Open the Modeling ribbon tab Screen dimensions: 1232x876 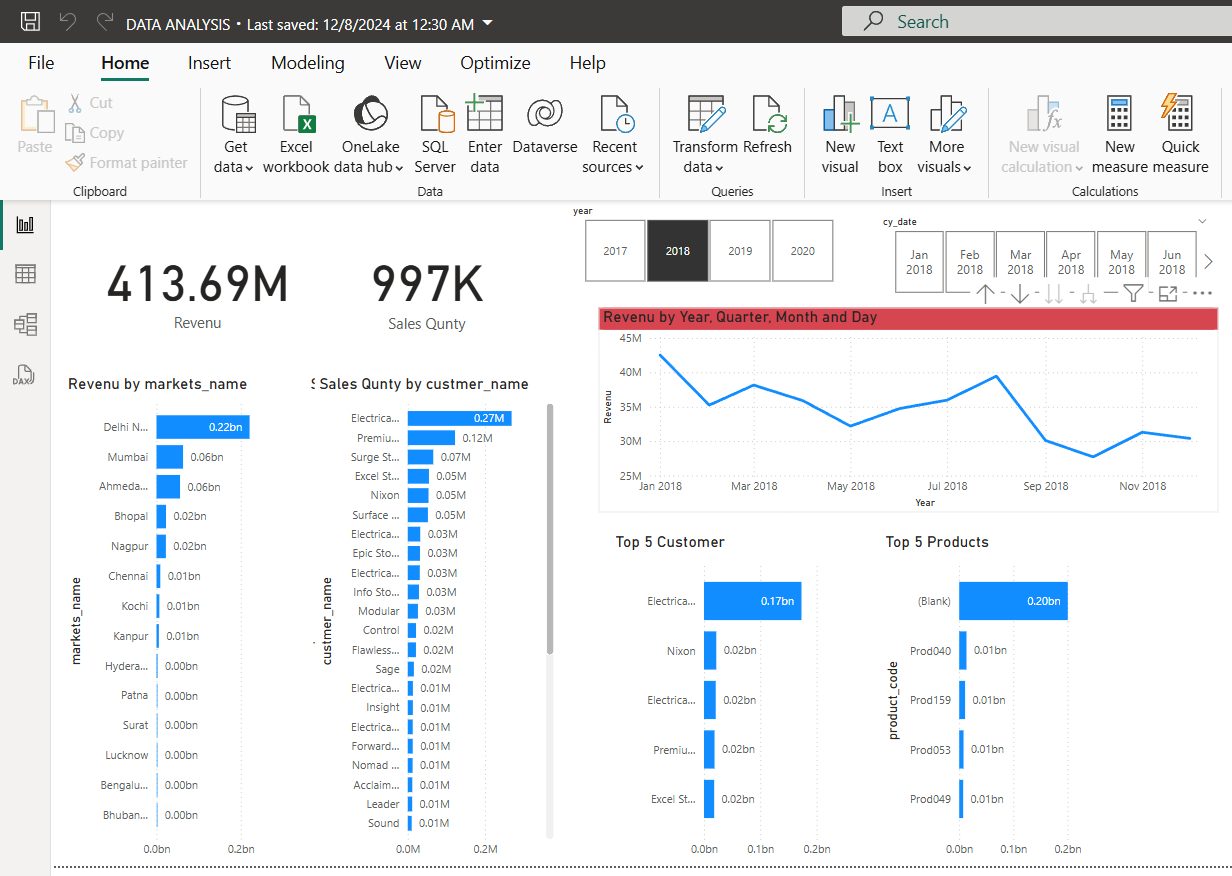[x=307, y=63]
